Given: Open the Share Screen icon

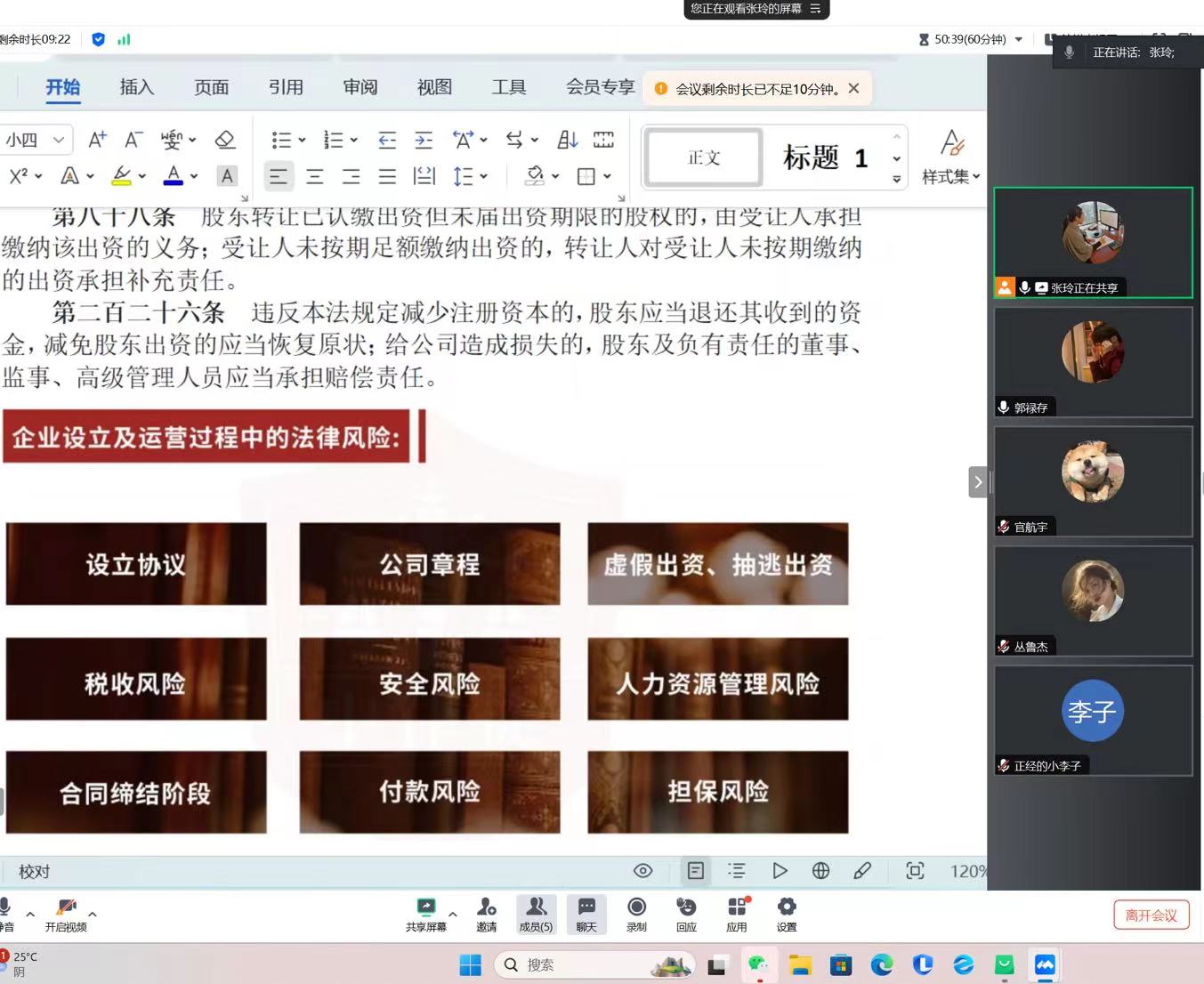Looking at the screenshot, I should click(426, 914).
